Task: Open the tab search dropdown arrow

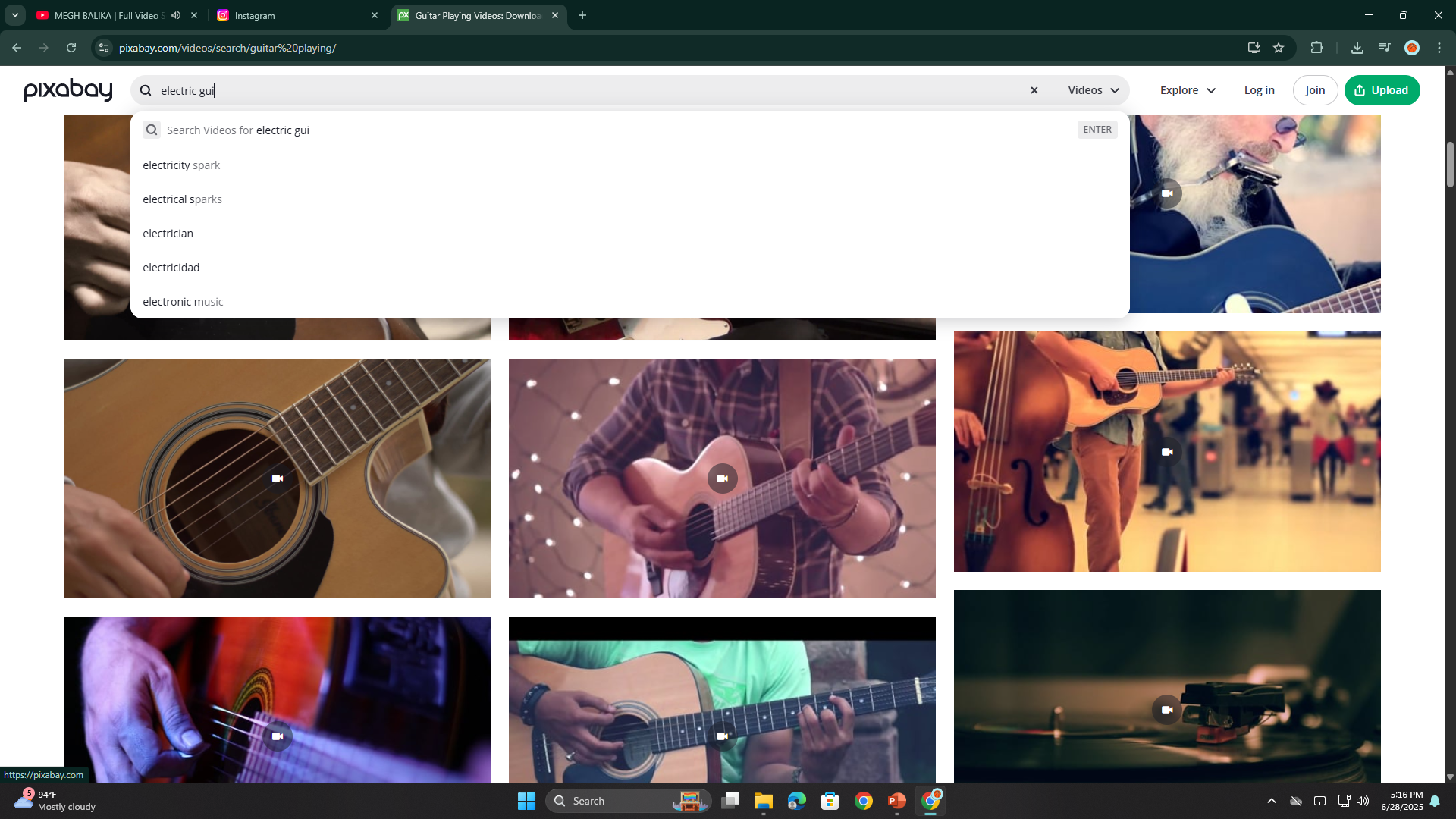Action: coord(14,15)
